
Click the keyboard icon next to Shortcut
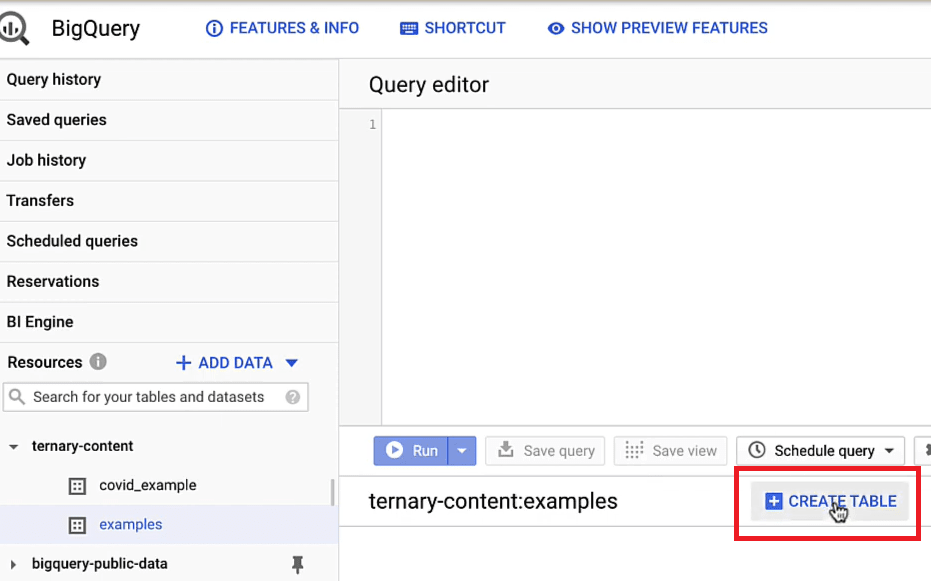[x=408, y=28]
